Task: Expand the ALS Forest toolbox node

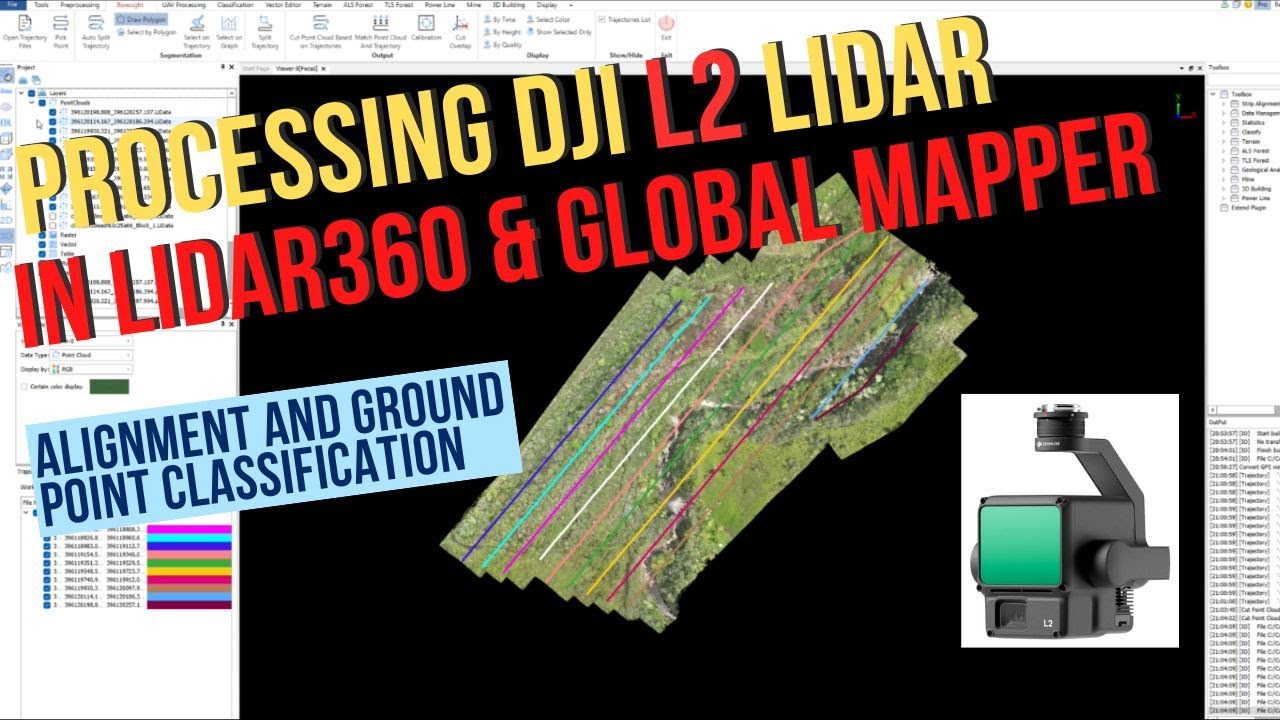Action: (x=1225, y=150)
